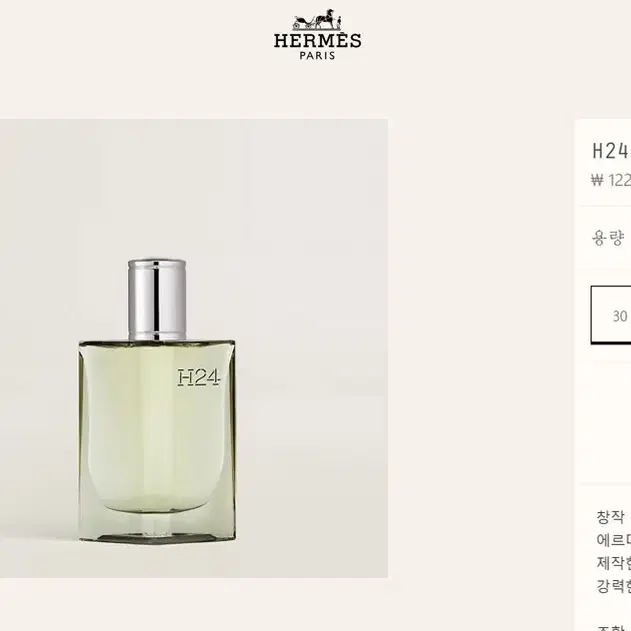Viewport: 631px width, 631px height.
Task: Select the 30 ml size option
Action: coord(611,316)
